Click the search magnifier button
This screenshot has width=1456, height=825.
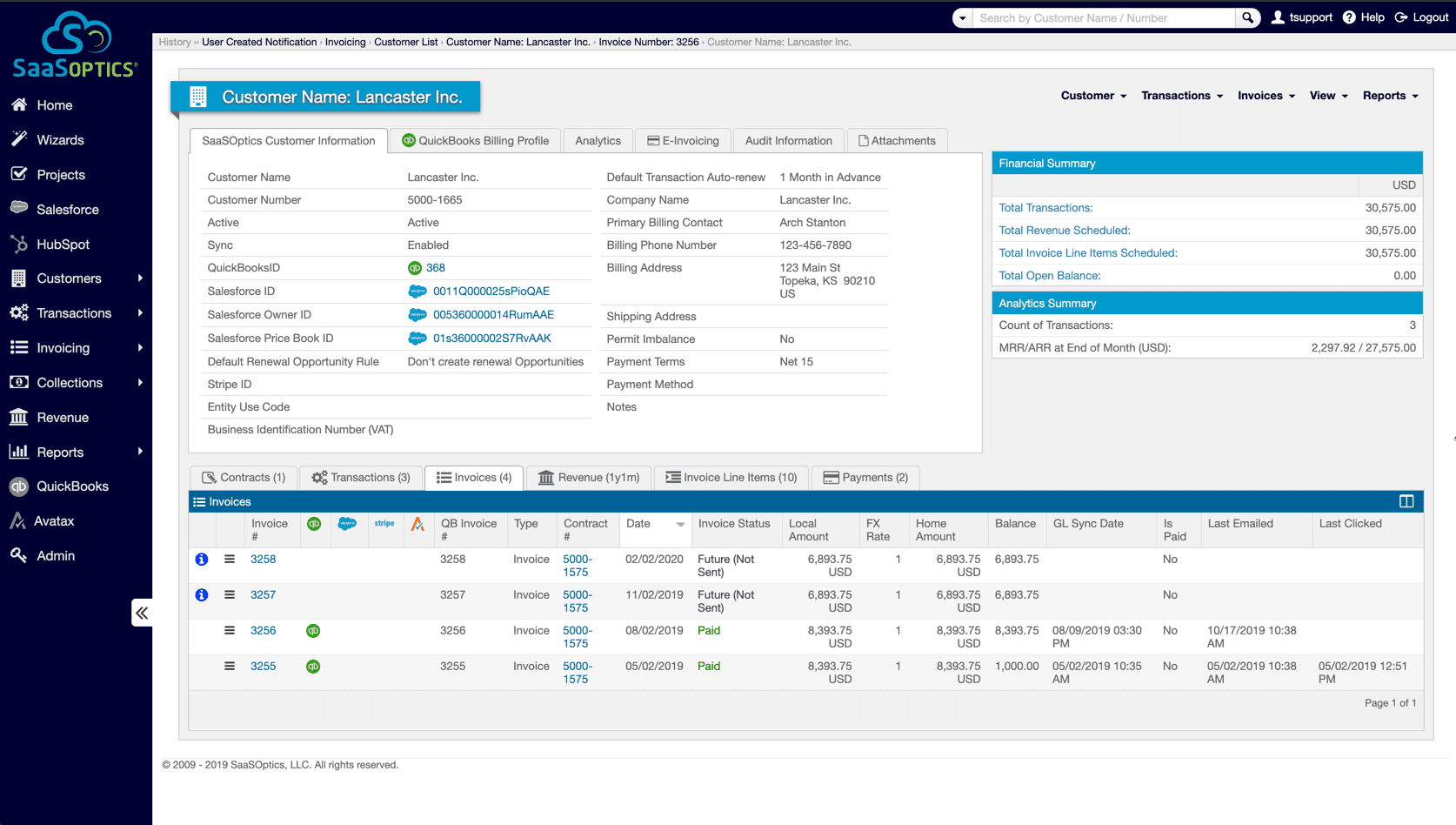(1248, 17)
